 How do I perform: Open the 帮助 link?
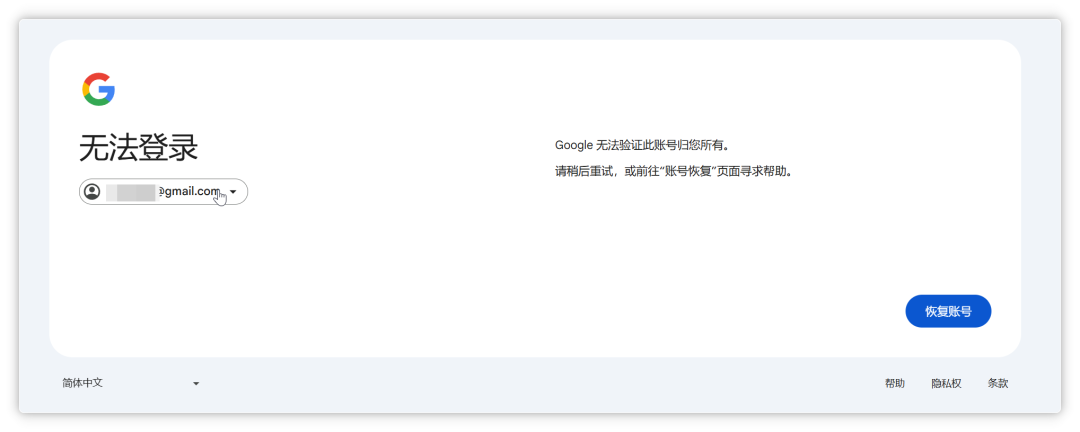pyautogui.click(x=895, y=384)
